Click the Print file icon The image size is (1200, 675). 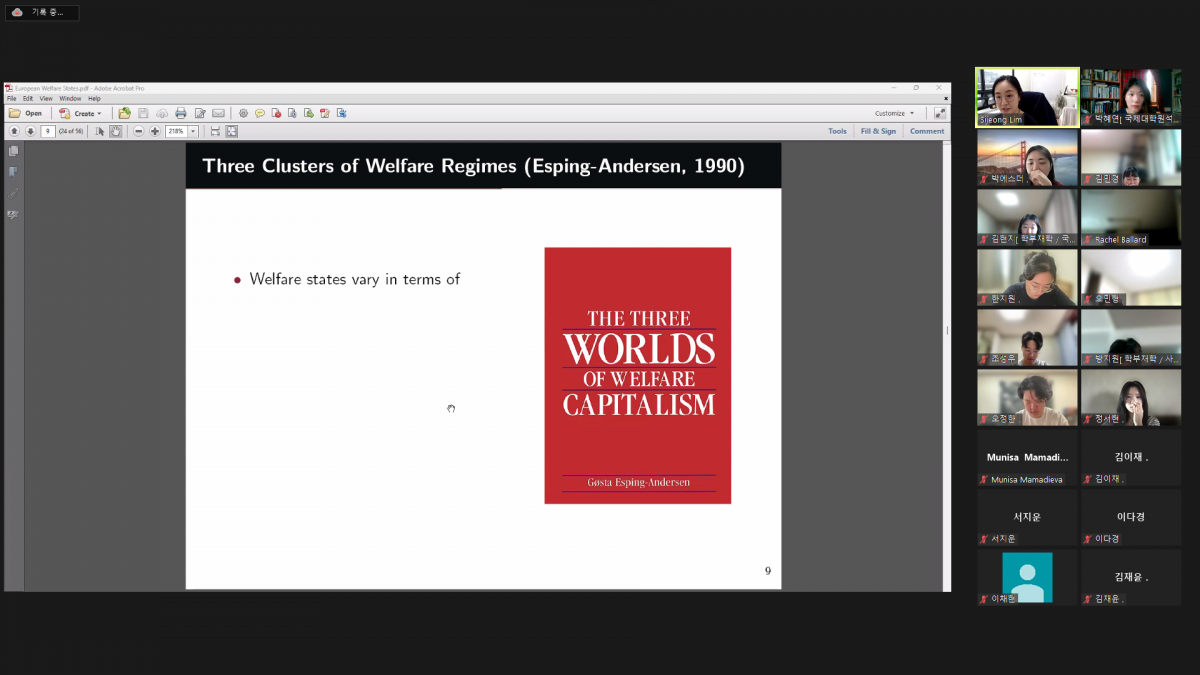point(180,114)
